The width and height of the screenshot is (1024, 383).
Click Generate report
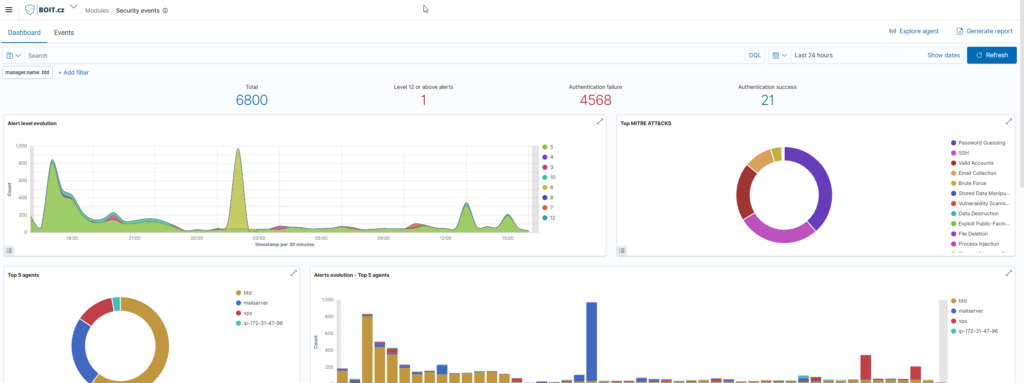point(985,31)
